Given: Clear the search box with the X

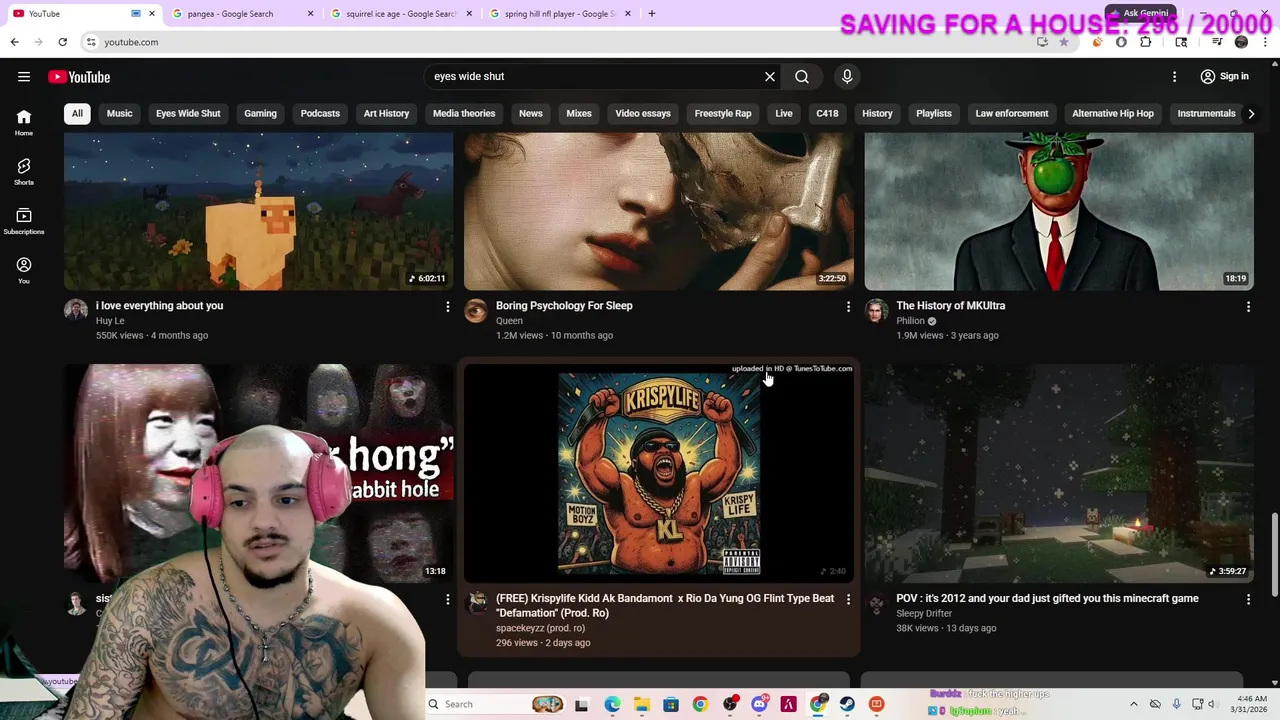Looking at the screenshot, I should 770,76.
